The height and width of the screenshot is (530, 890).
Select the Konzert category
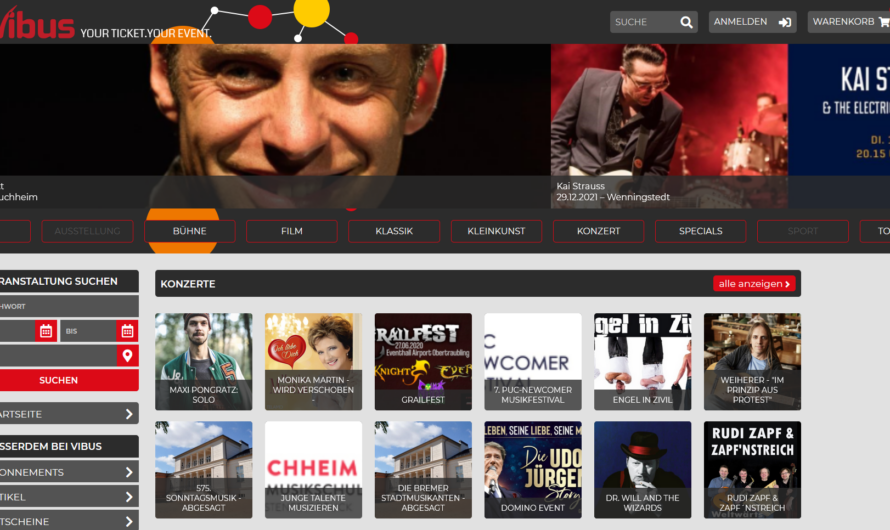tap(598, 231)
